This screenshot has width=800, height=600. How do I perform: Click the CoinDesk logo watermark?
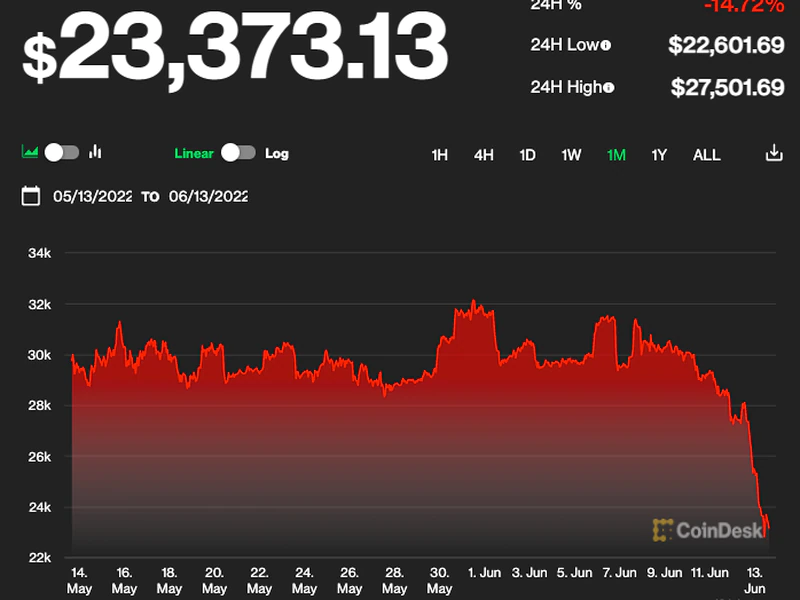pos(708,530)
